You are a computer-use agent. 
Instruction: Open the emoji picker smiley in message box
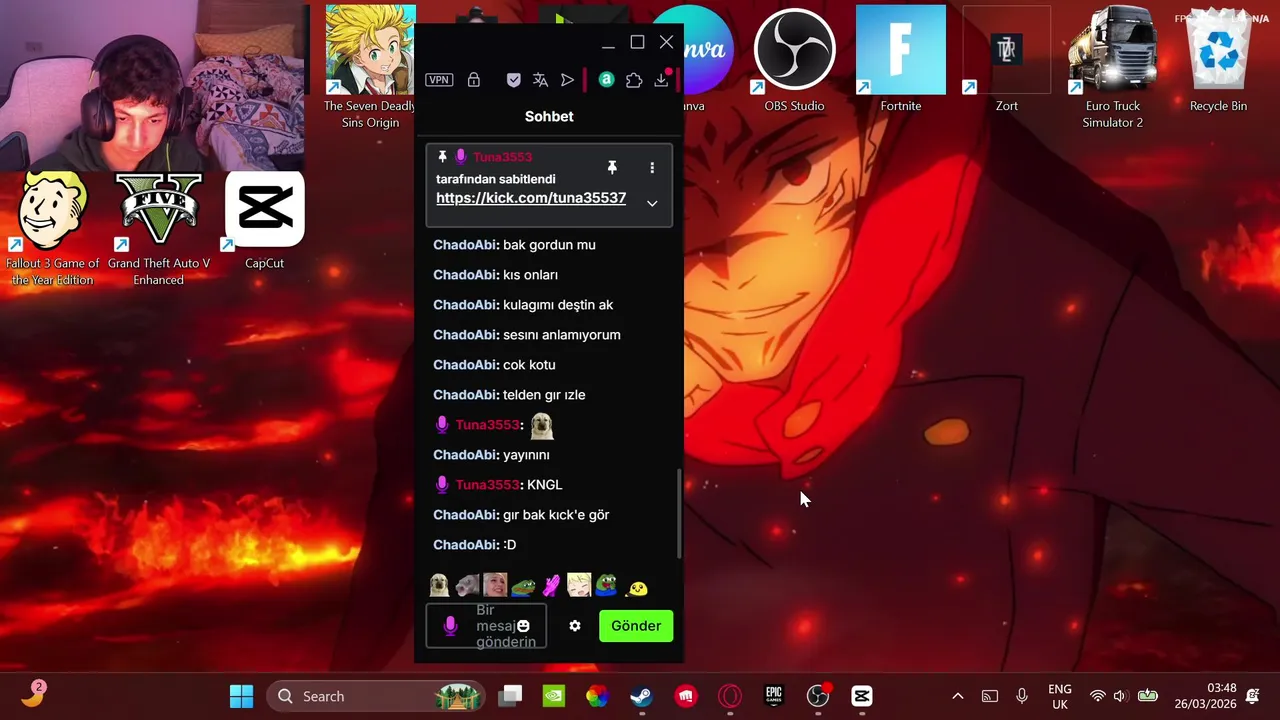click(523, 626)
